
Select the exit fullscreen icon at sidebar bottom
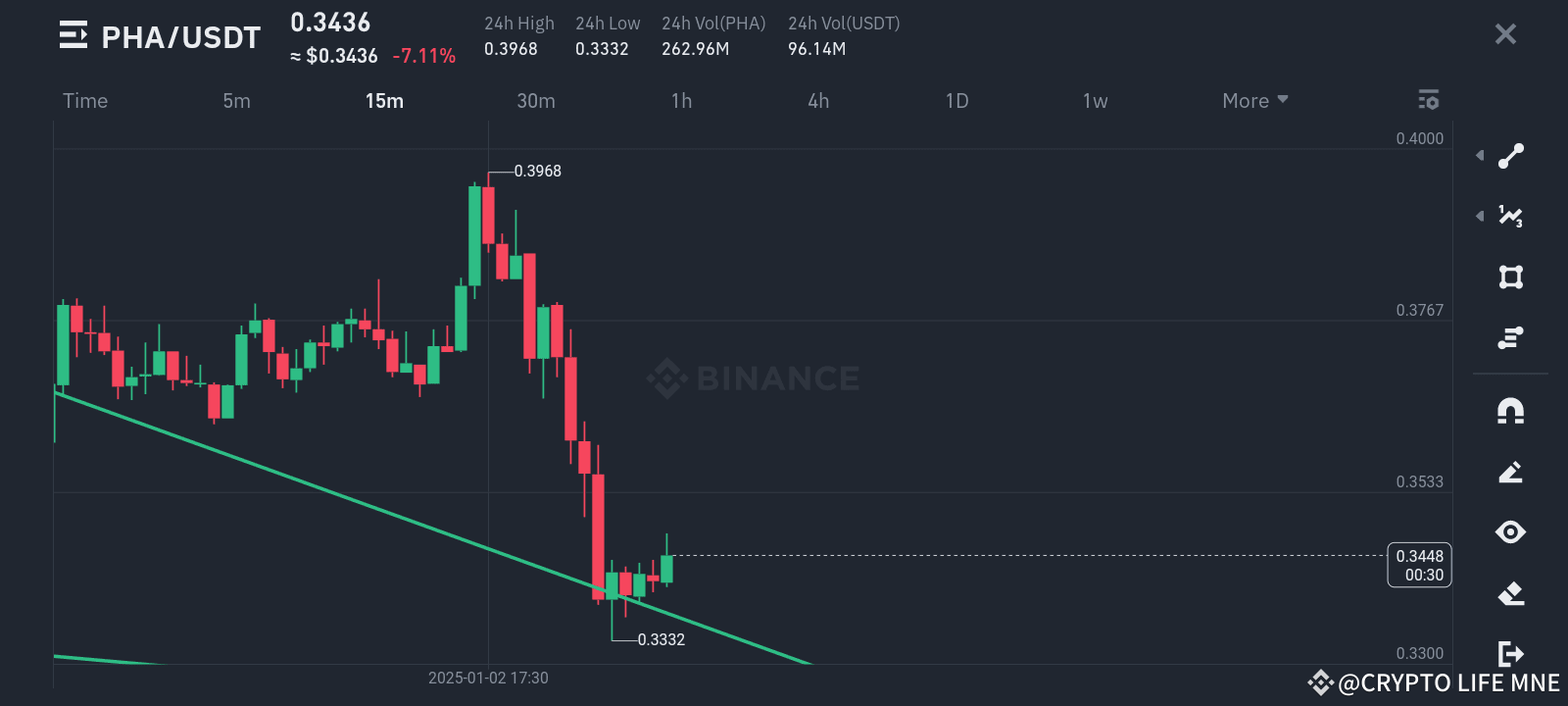pyautogui.click(x=1512, y=653)
